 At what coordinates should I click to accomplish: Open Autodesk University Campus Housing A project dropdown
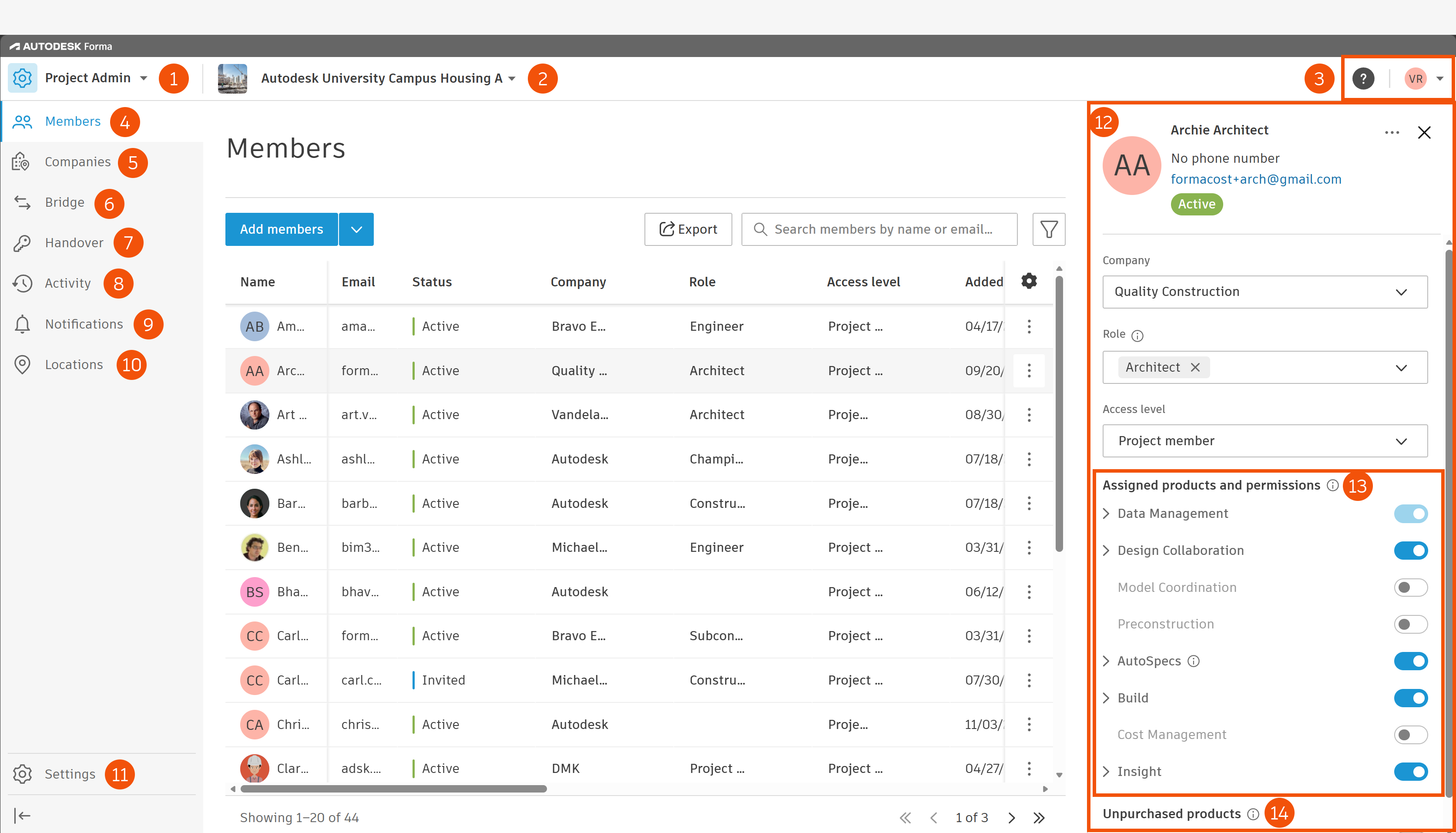[512, 78]
